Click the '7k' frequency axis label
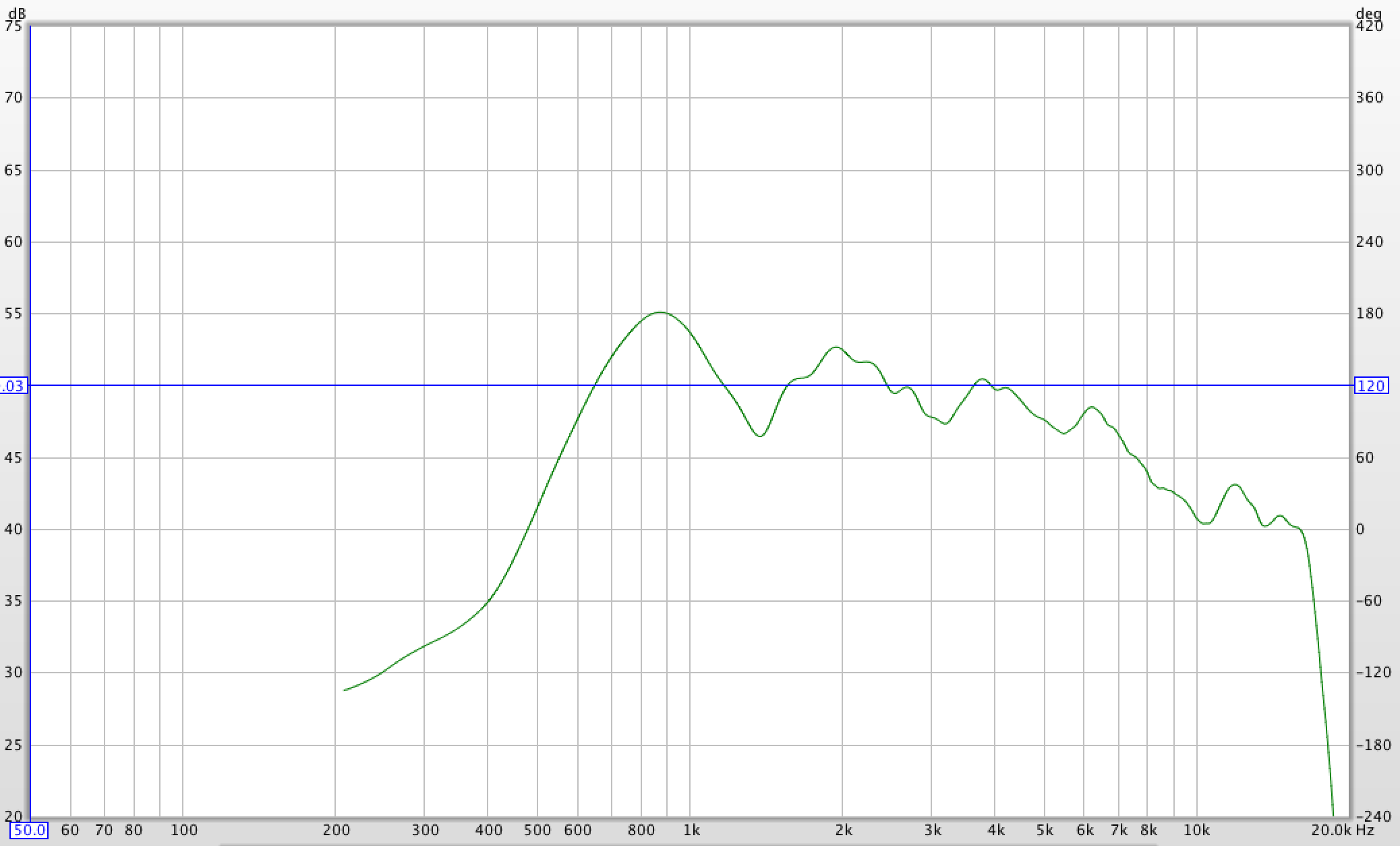Screen dimensions: 1400x846 1119,830
